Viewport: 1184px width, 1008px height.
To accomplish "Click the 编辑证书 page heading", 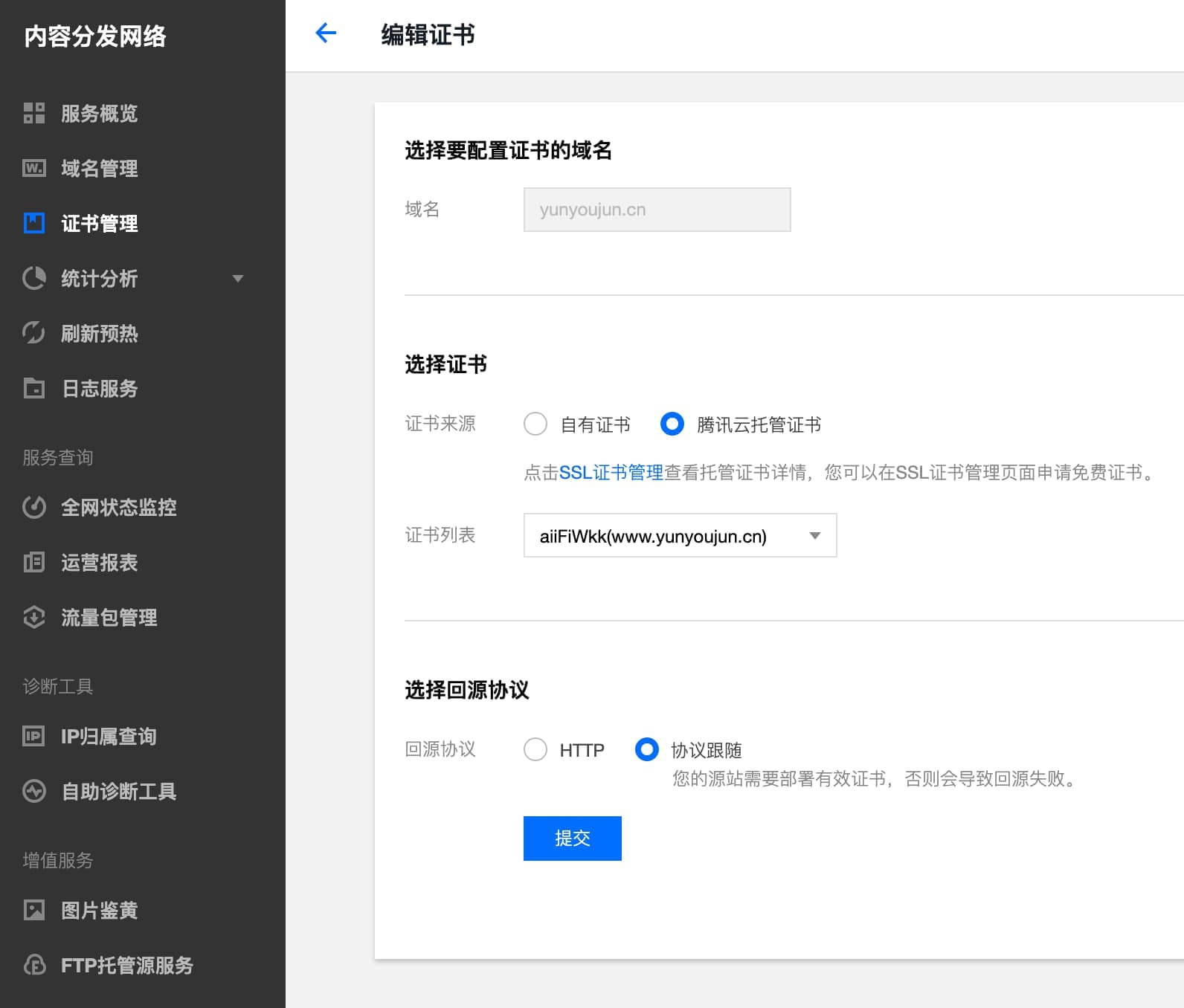I will [428, 34].
